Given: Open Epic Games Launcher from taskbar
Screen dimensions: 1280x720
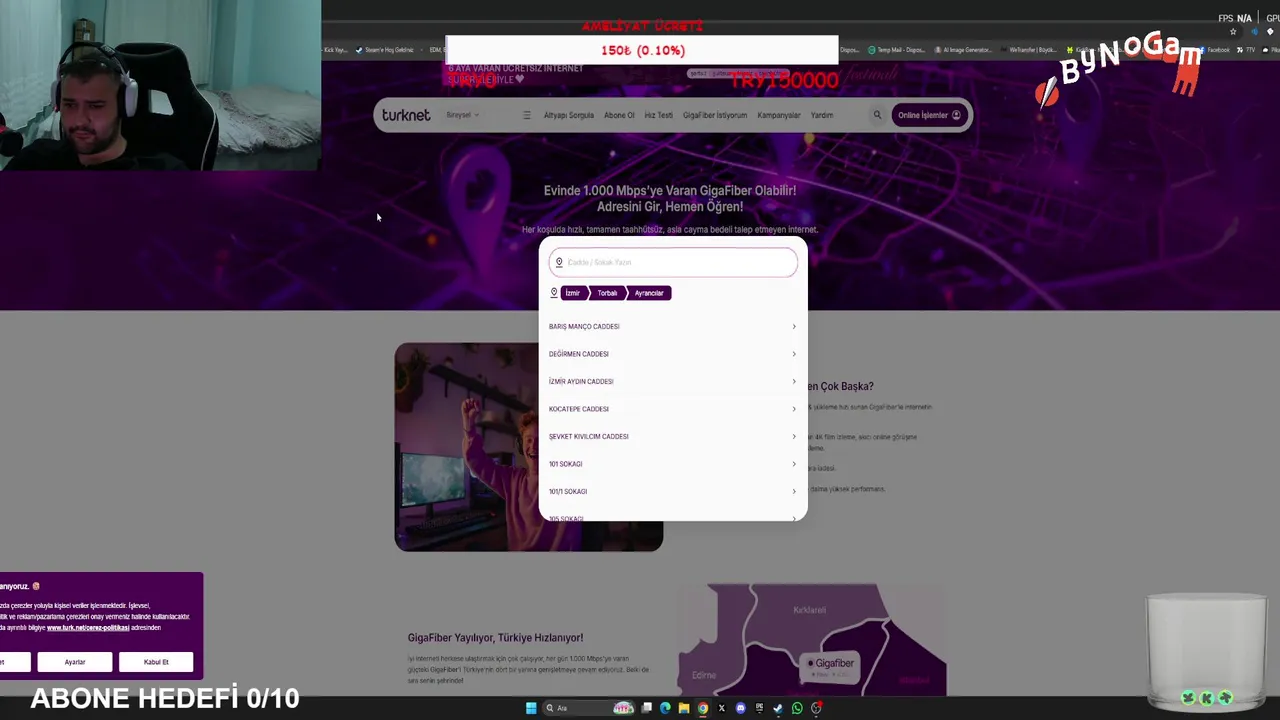Looking at the screenshot, I should click(759, 708).
